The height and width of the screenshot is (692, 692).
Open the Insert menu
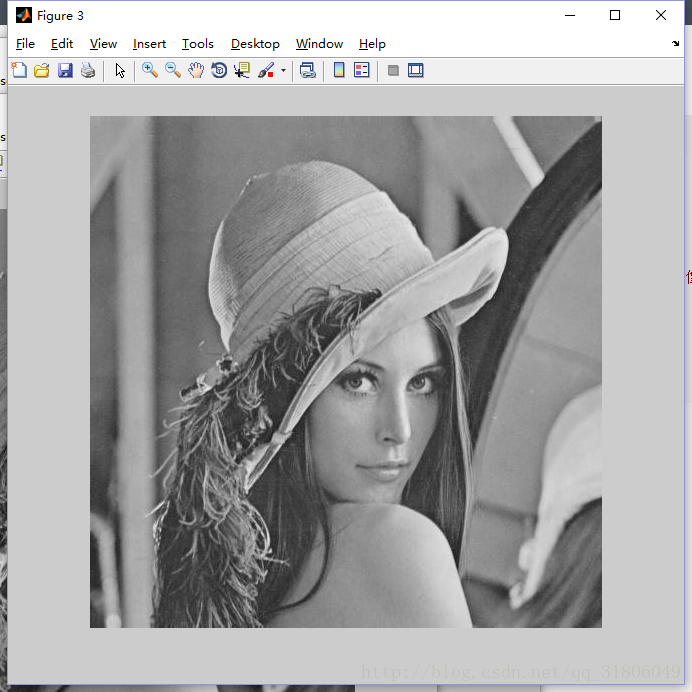tap(149, 44)
